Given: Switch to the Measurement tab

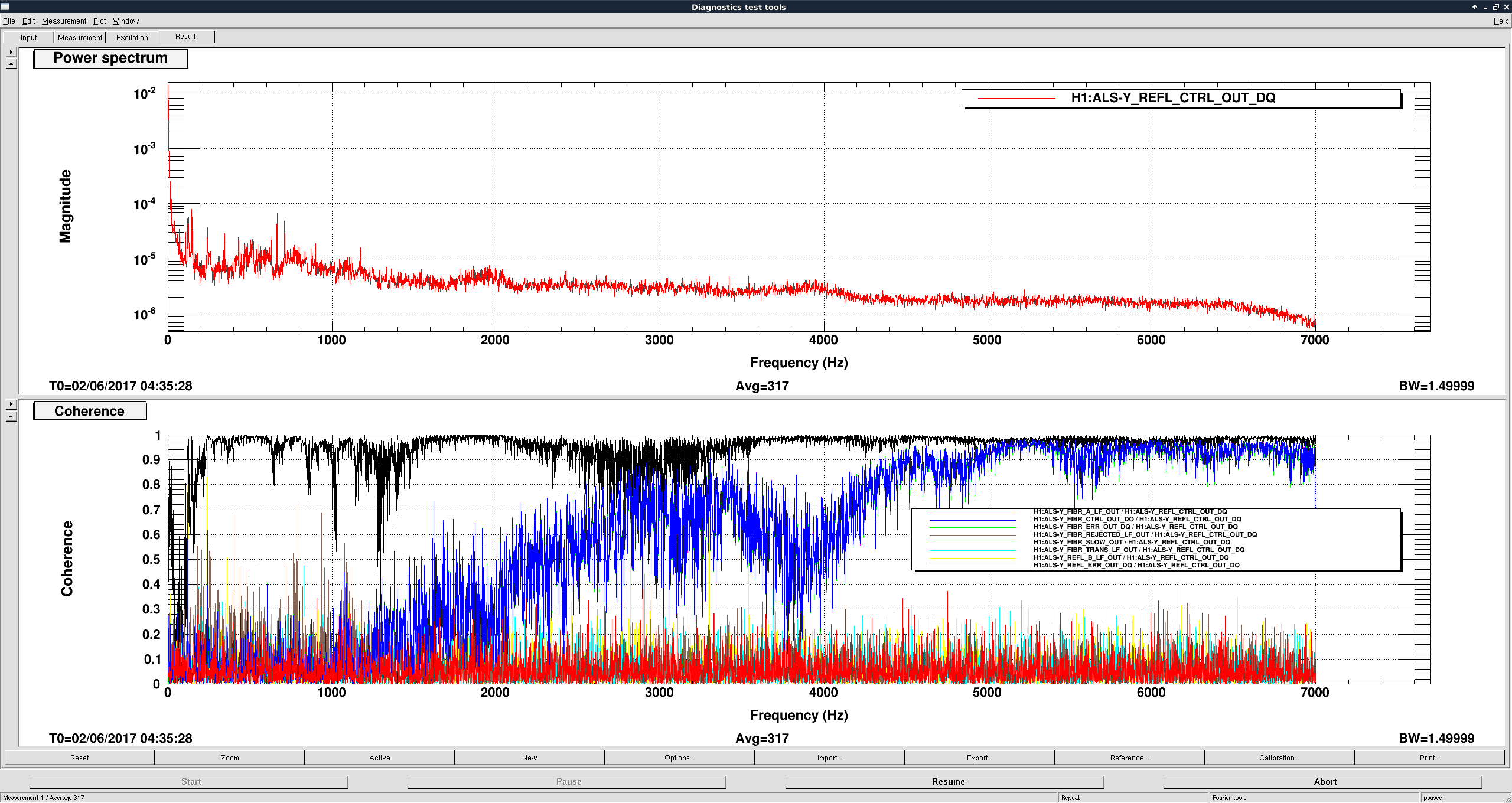Looking at the screenshot, I should point(80,37).
